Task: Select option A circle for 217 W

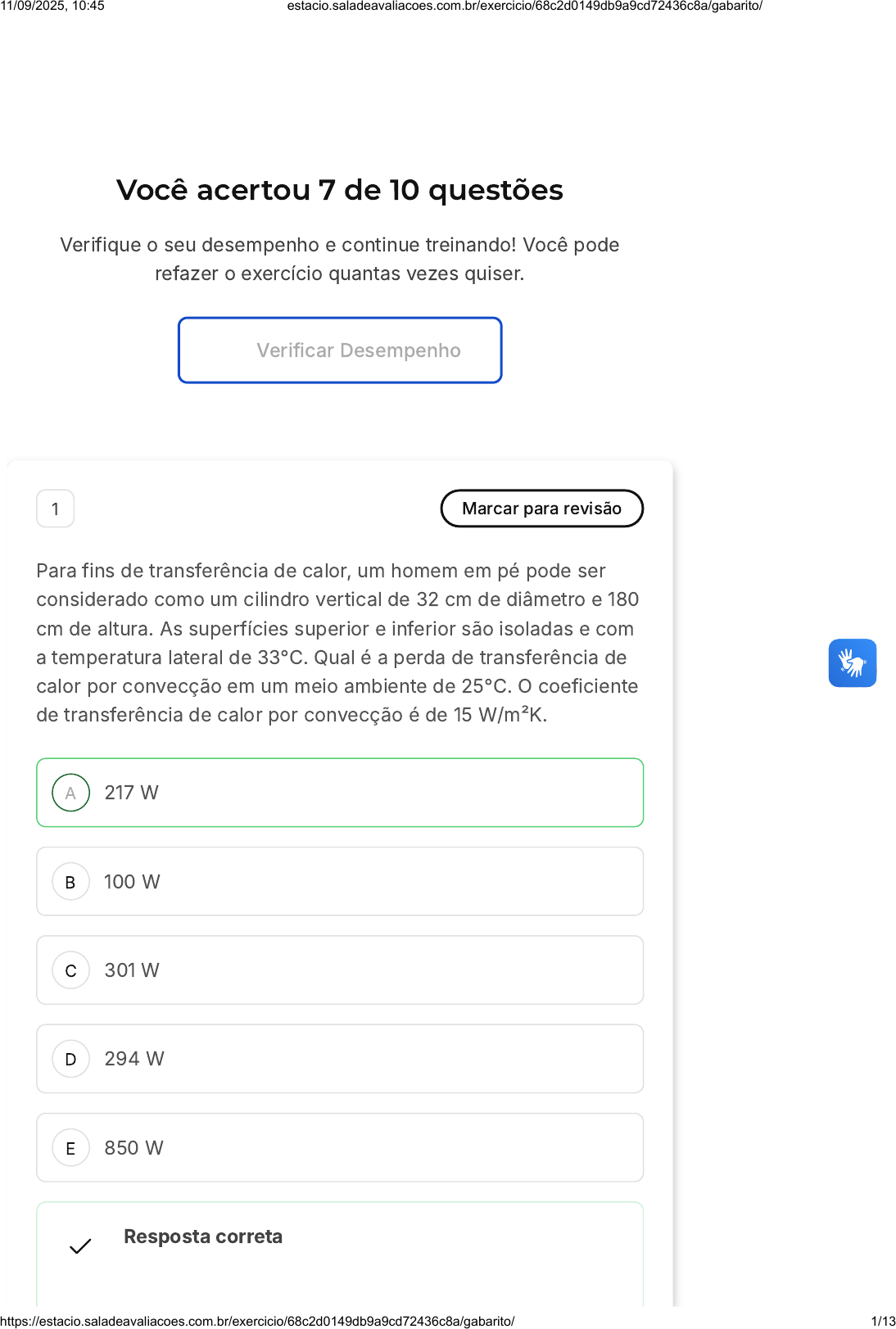Action: pyautogui.click(x=71, y=793)
